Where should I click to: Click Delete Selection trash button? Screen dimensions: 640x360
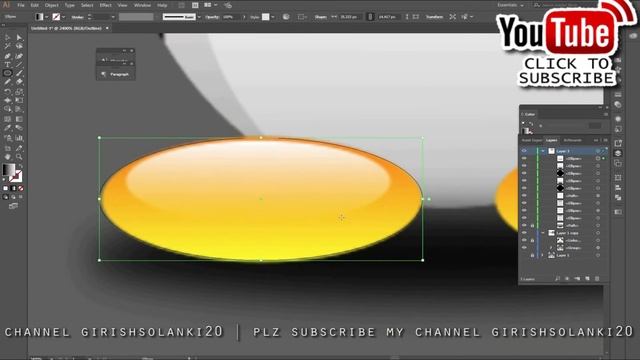coord(597,278)
